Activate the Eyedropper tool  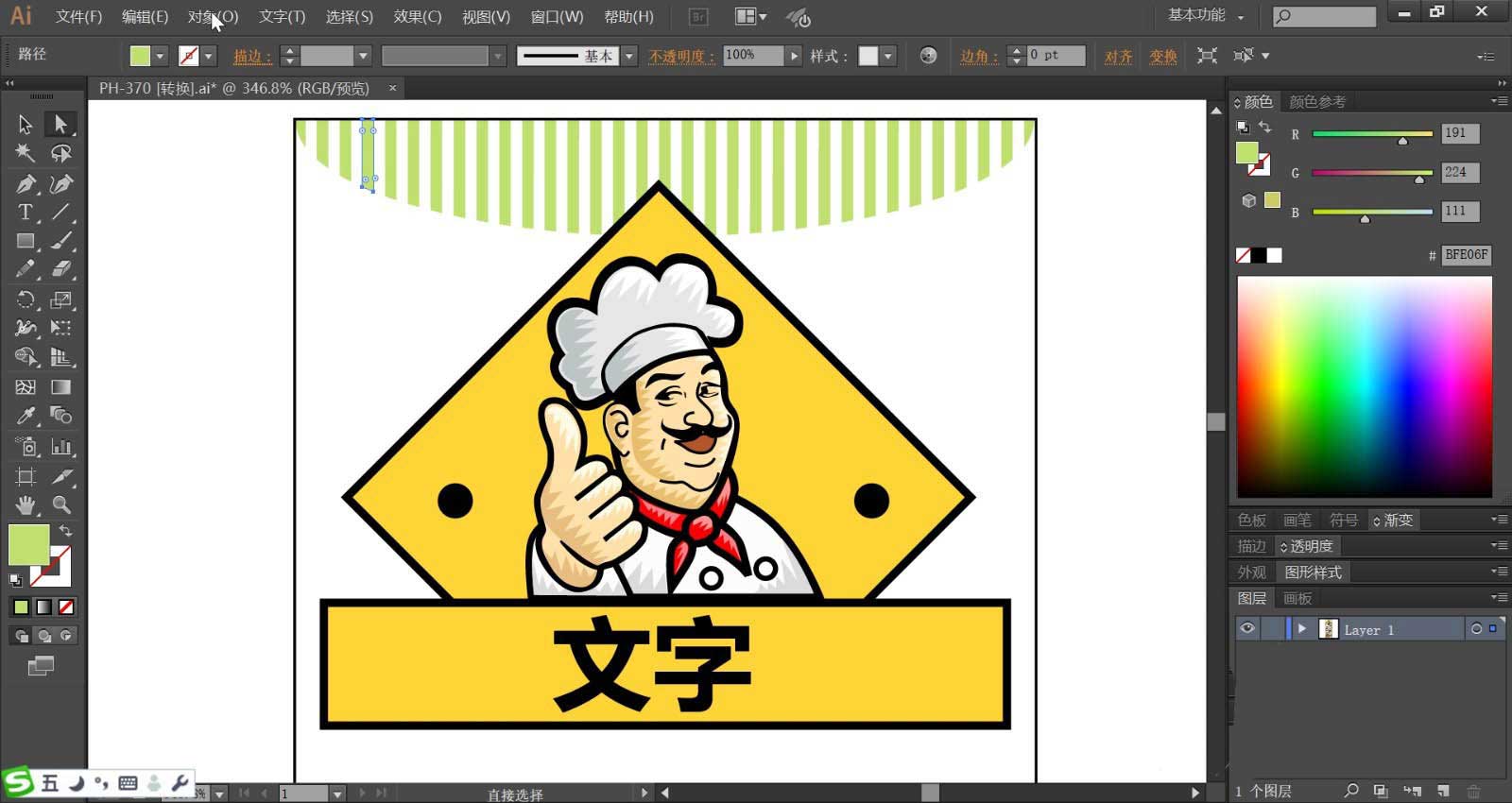pos(26,416)
